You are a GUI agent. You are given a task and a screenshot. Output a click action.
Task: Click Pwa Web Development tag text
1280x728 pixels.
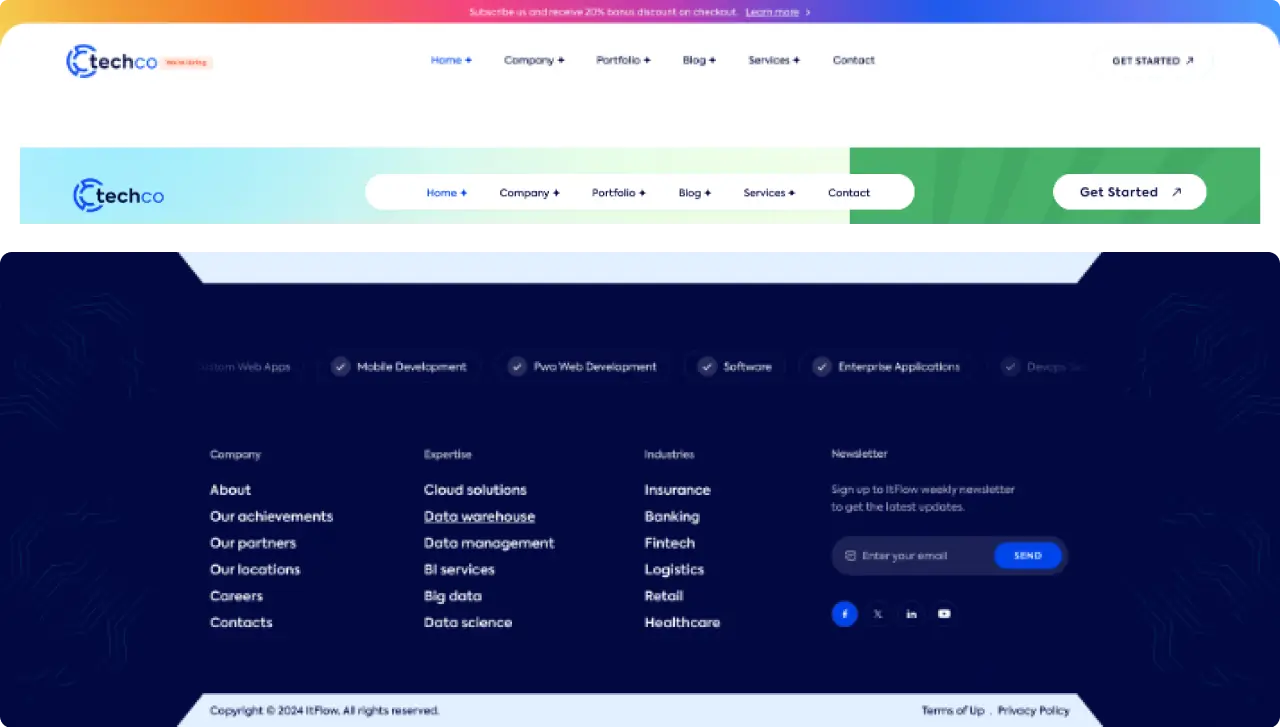(x=595, y=367)
